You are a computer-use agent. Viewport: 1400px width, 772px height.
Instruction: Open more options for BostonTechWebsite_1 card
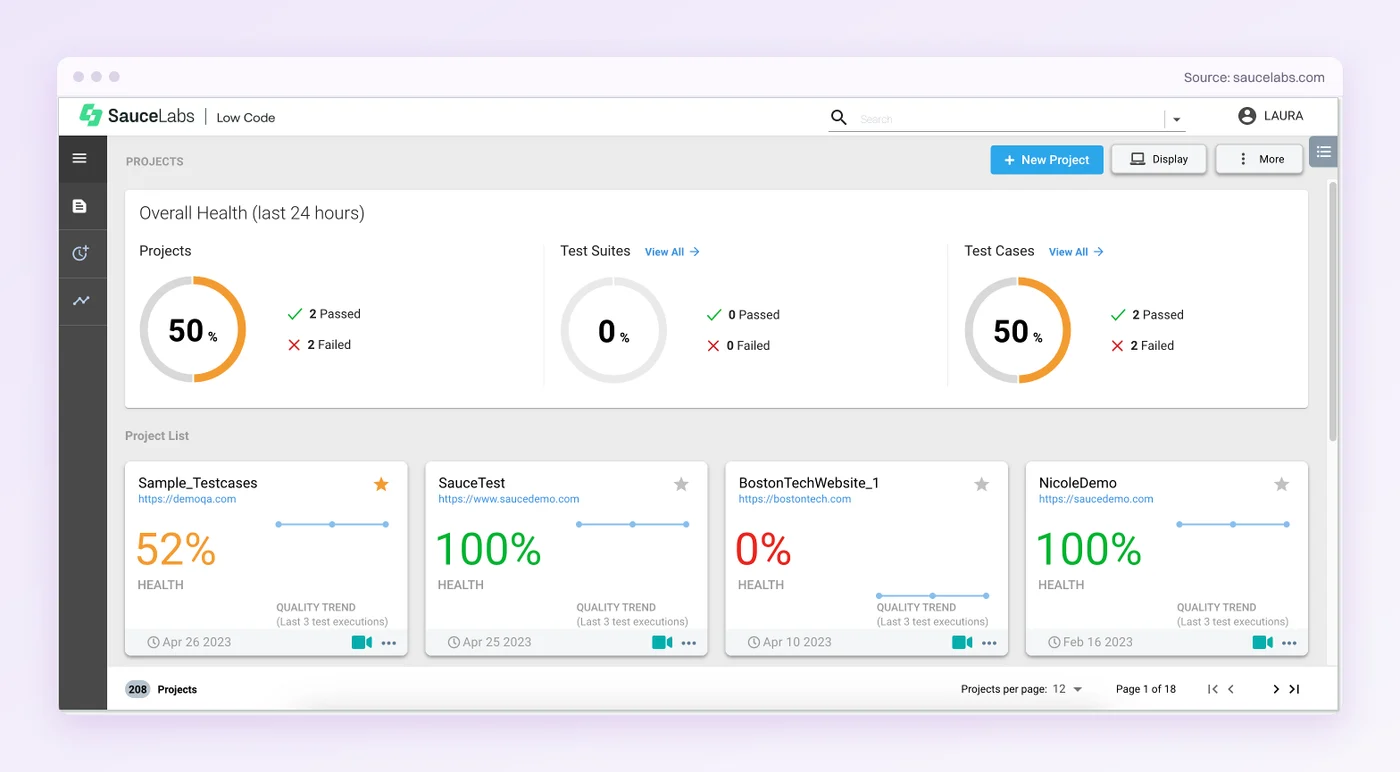pos(989,643)
